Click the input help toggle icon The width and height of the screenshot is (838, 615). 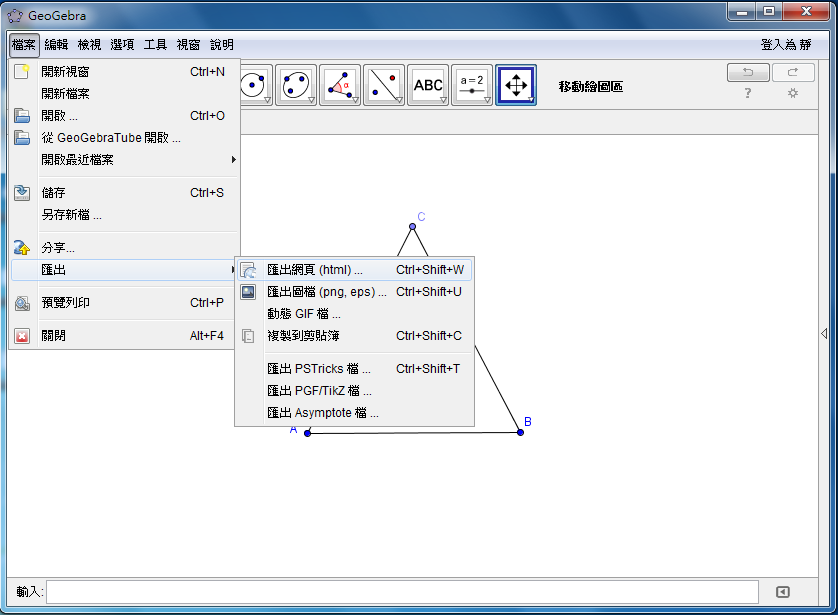click(782, 592)
